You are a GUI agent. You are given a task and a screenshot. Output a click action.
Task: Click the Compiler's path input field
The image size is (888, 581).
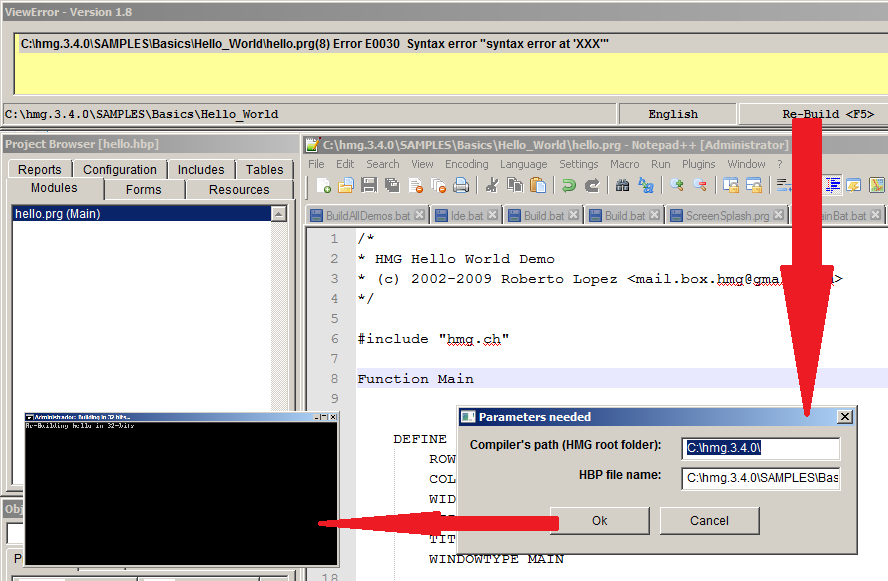(760, 448)
